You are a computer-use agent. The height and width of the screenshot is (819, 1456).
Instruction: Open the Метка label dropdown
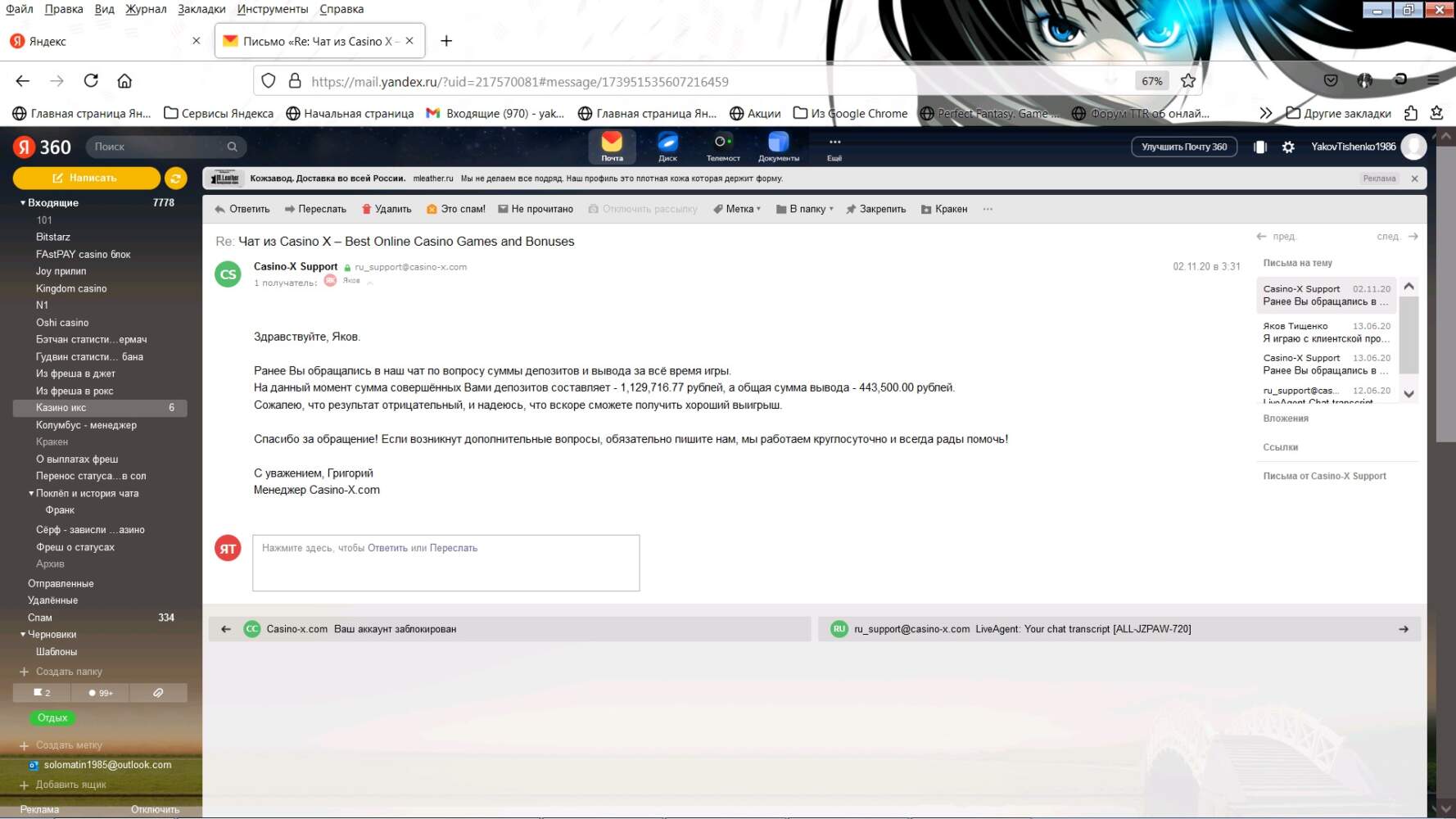click(x=737, y=209)
